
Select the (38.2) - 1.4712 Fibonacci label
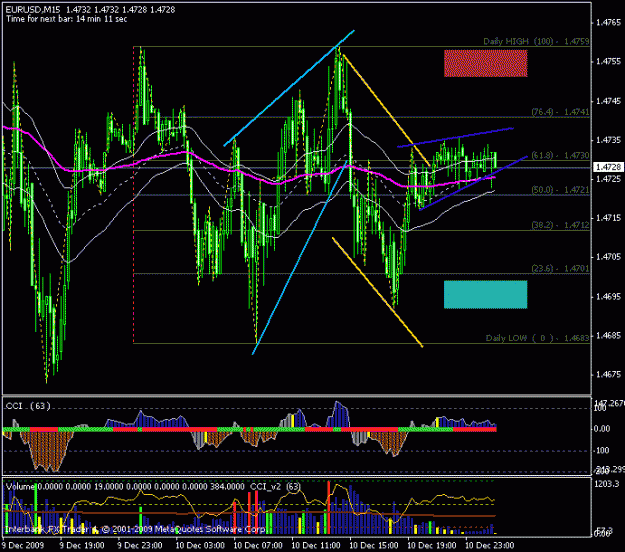point(560,225)
